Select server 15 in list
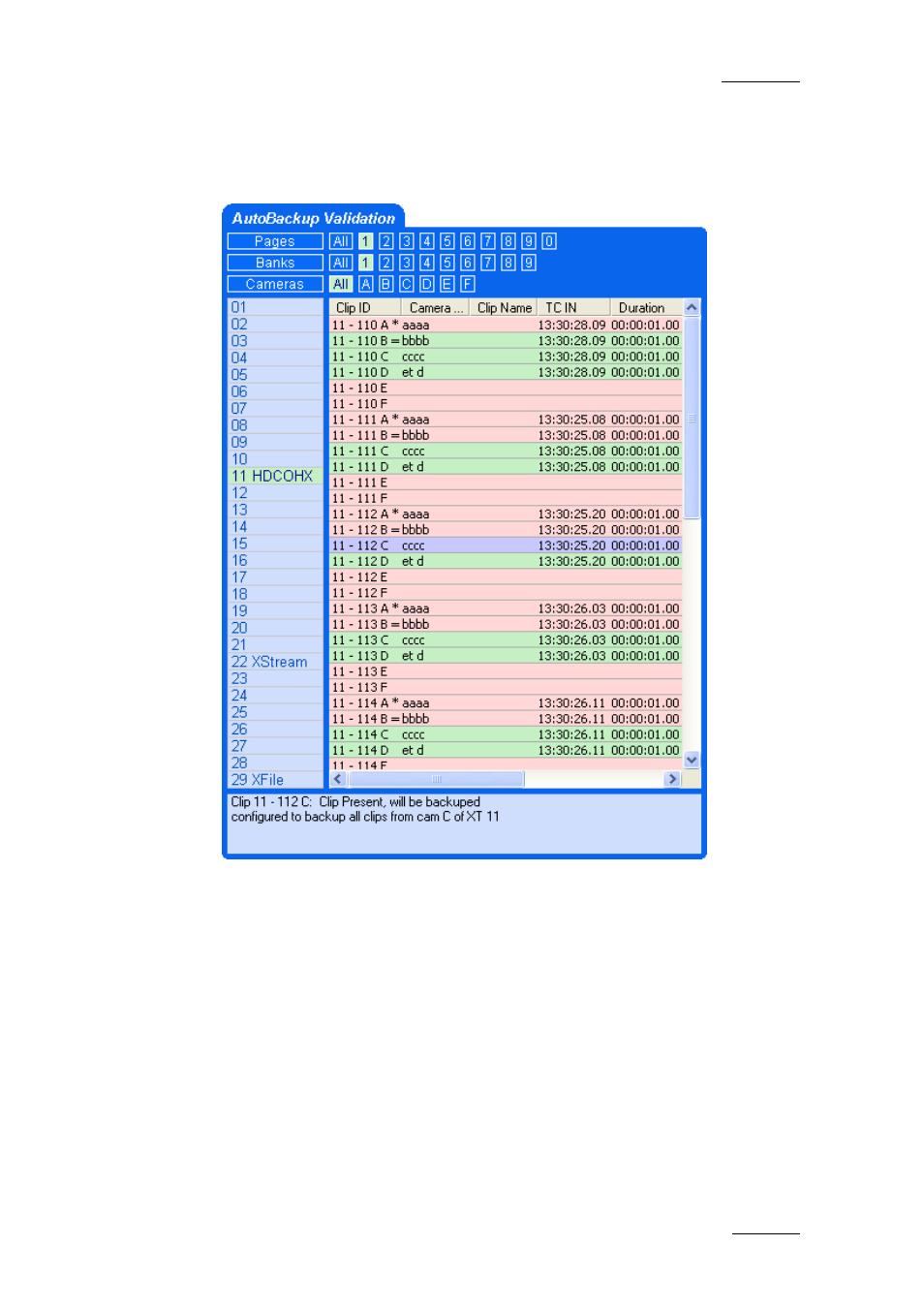This screenshot has height=1308, width=924. [x=276, y=544]
